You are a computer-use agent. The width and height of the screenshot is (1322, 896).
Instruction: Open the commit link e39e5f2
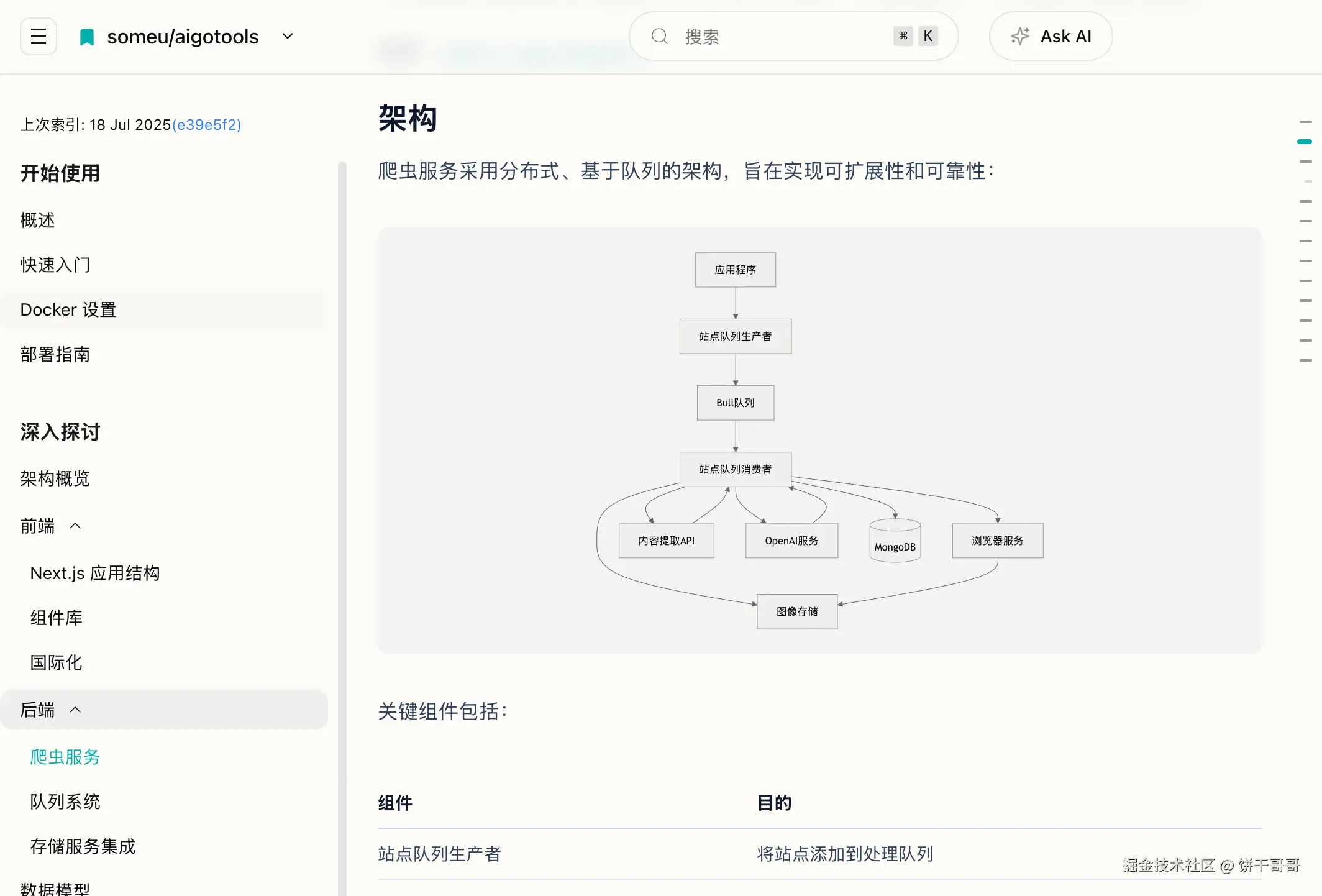coord(206,125)
